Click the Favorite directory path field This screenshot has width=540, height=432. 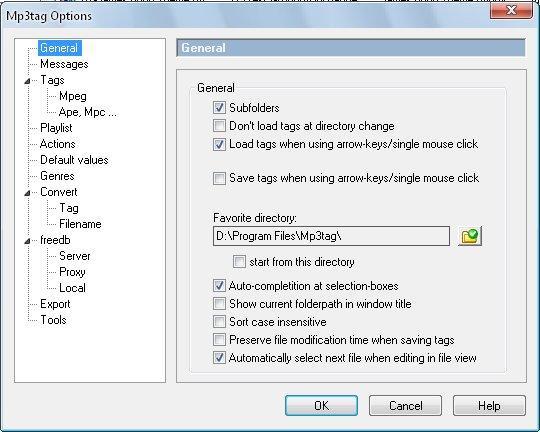click(x=331, y=236)
